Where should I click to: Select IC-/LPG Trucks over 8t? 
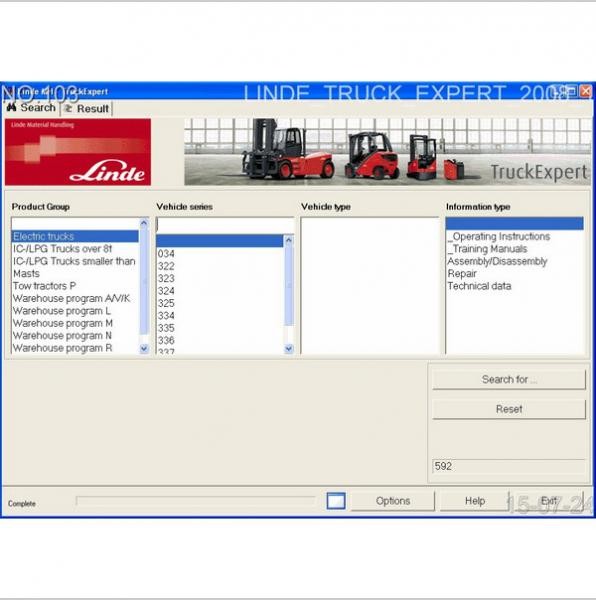click(75, 249)
